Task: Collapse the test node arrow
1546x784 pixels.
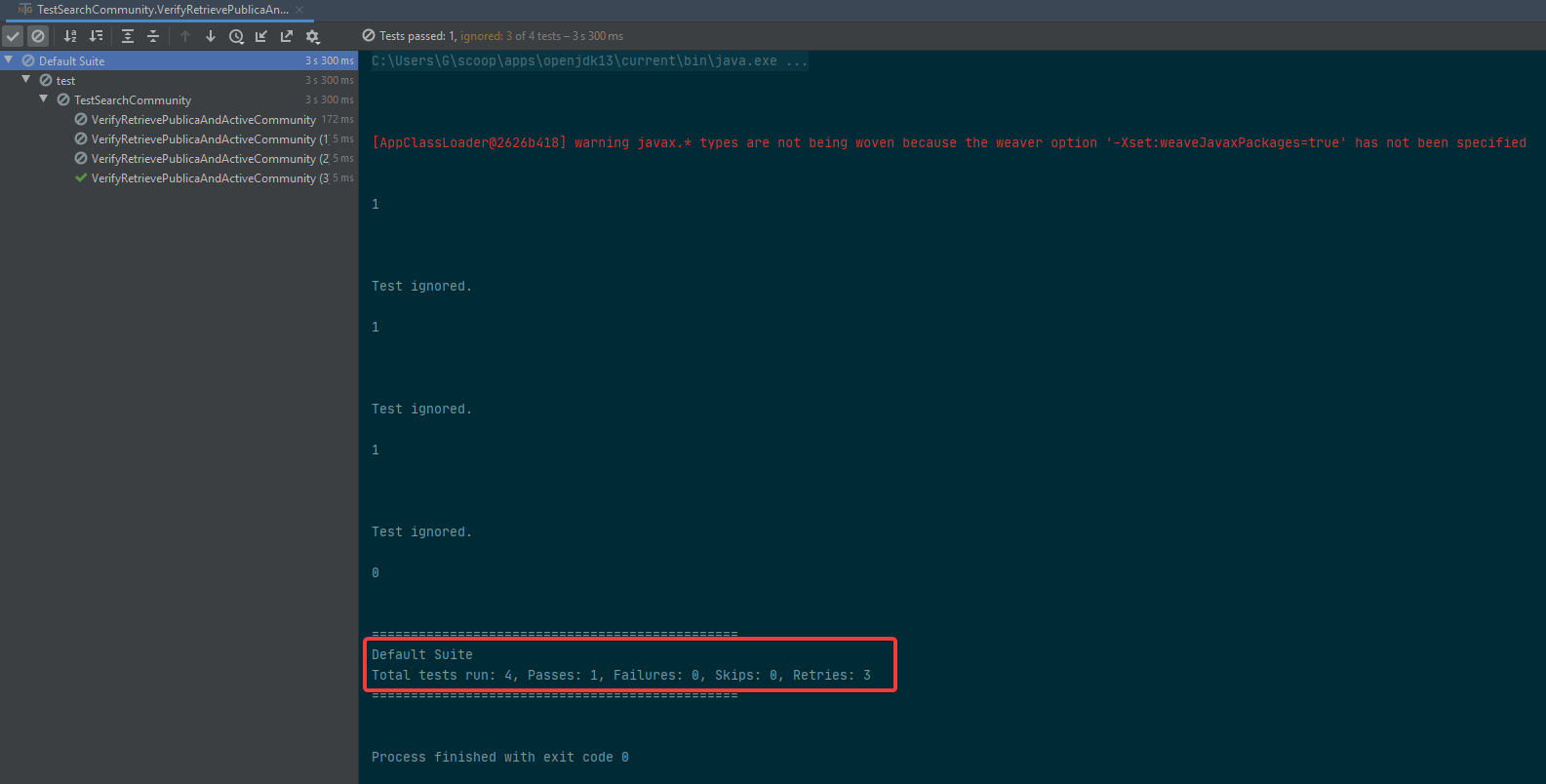Action: point(26,79)
